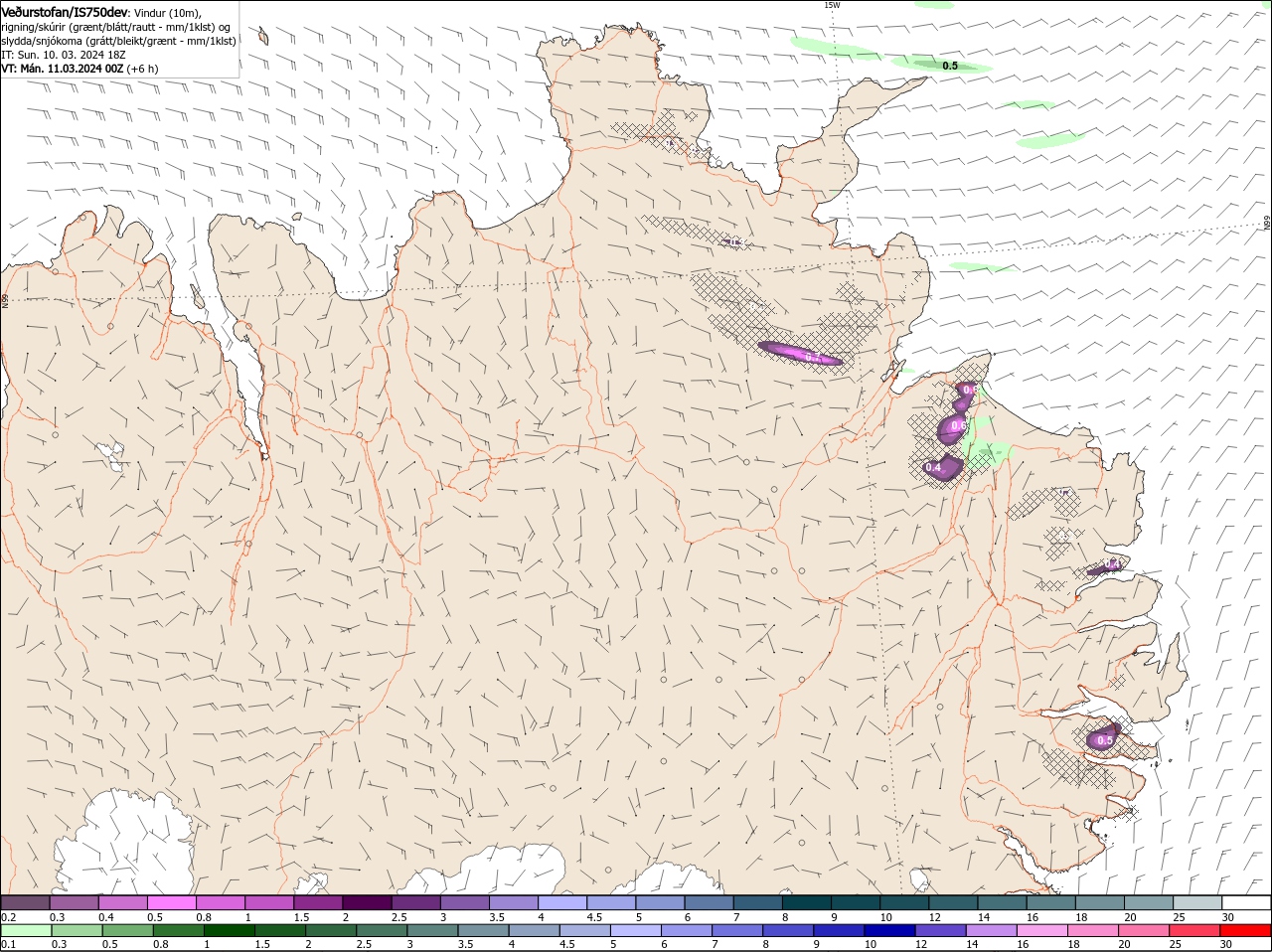Screen dimensions: 1272x952
Task: Select the bright red 30 swatch in the rain legend
Action: coord(1246,930)
